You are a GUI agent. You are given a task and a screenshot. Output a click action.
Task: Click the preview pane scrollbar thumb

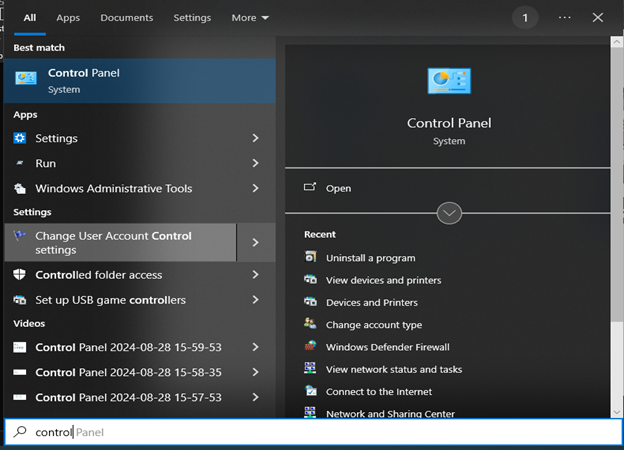[x=616, y=183]
